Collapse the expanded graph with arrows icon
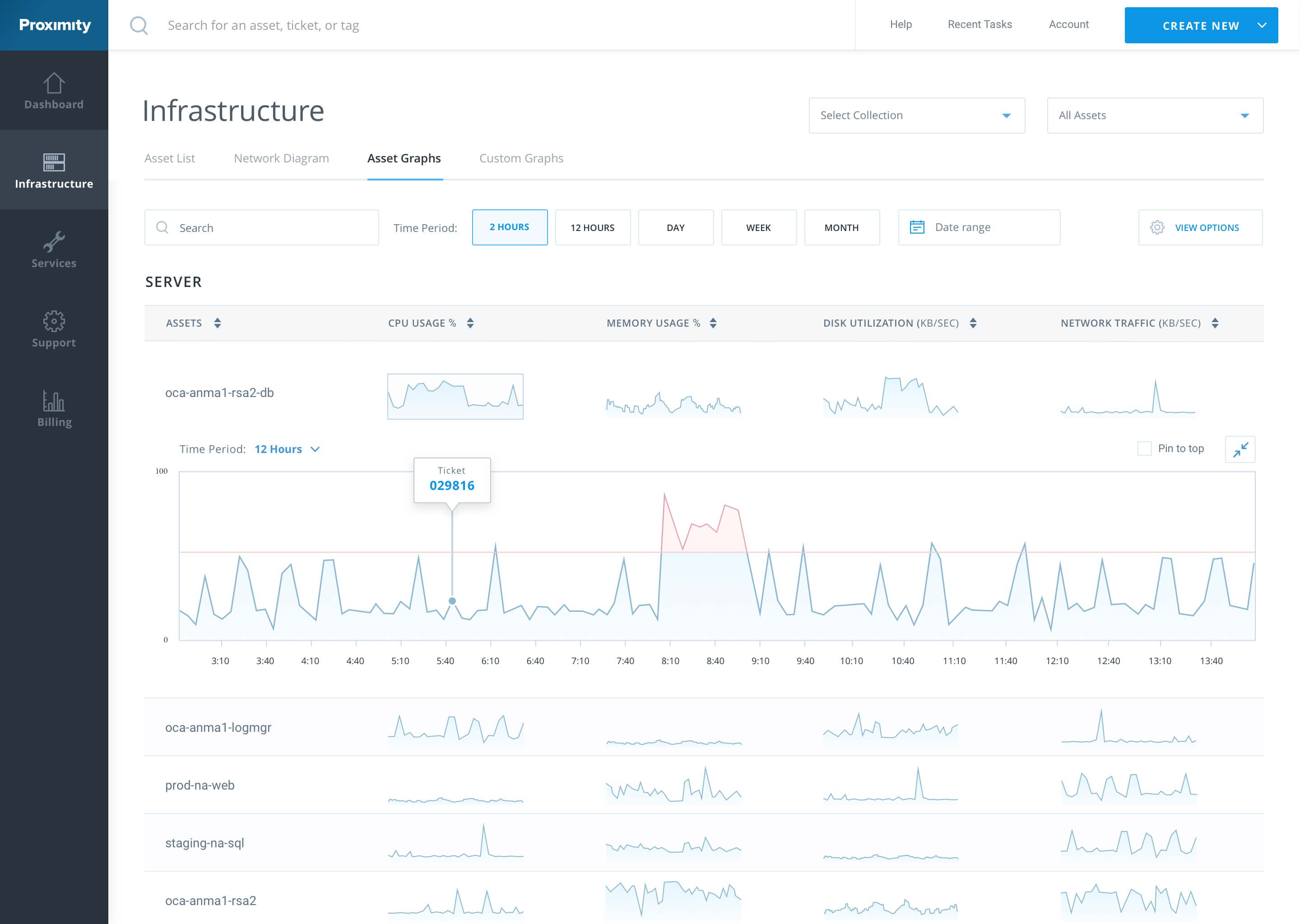This screenshot has width=1300, height=924. 1240,449
